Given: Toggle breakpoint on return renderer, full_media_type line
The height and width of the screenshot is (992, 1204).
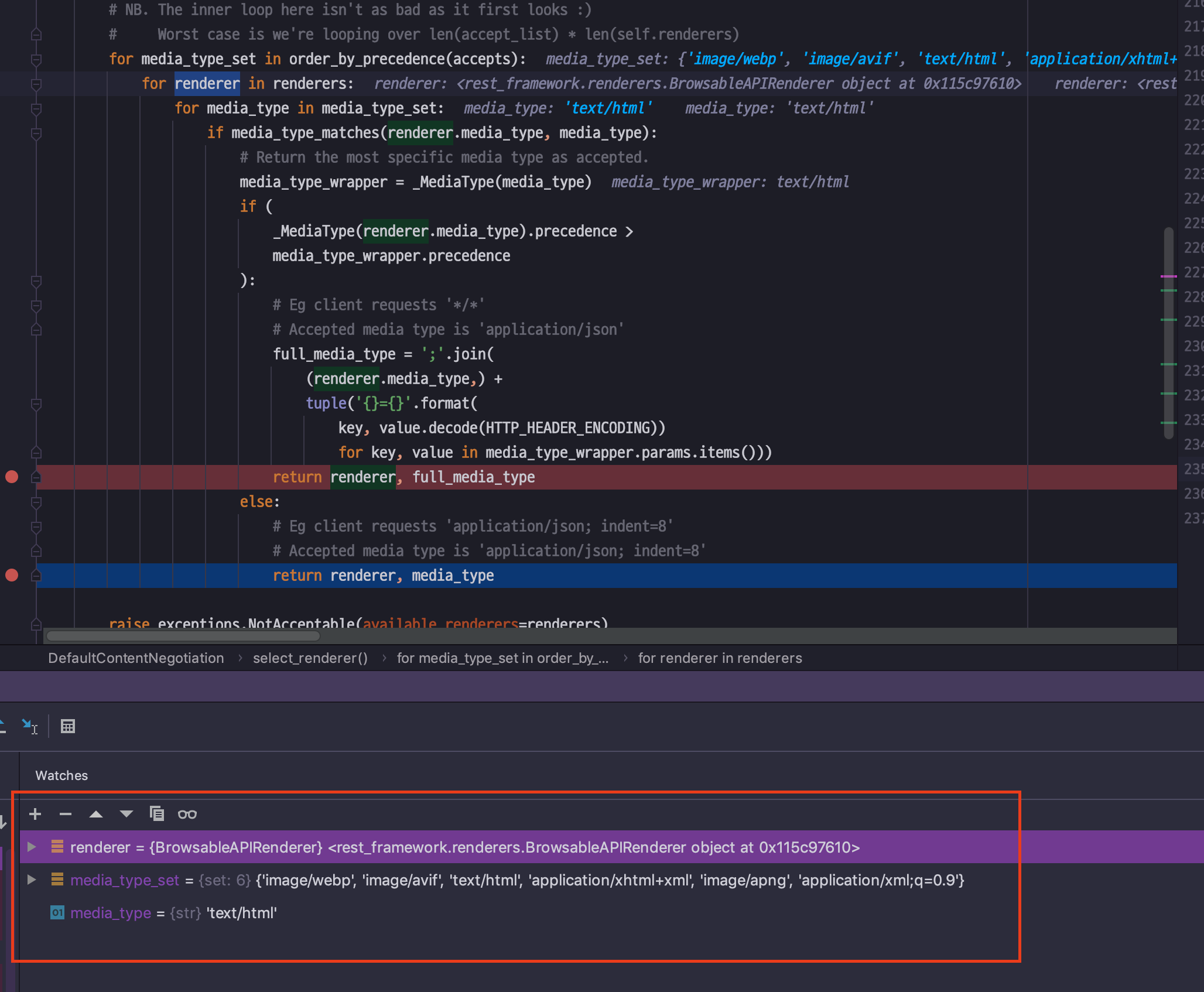Looking at the screenshot, I should click(12, 477).
